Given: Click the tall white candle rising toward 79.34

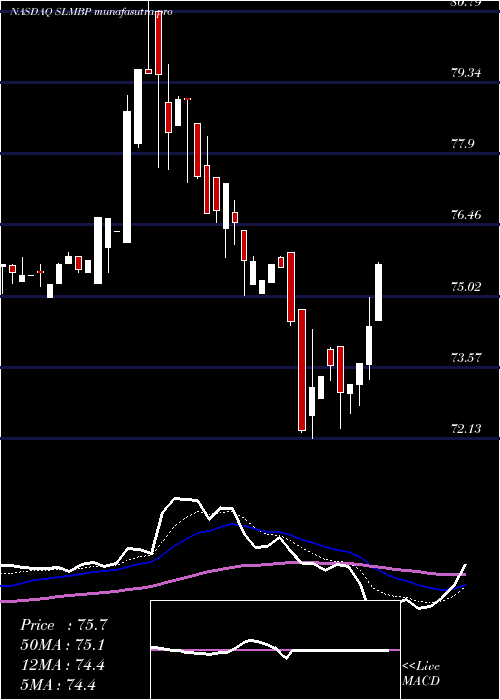Looking at the screenshot, I should [x=127, y=177].
